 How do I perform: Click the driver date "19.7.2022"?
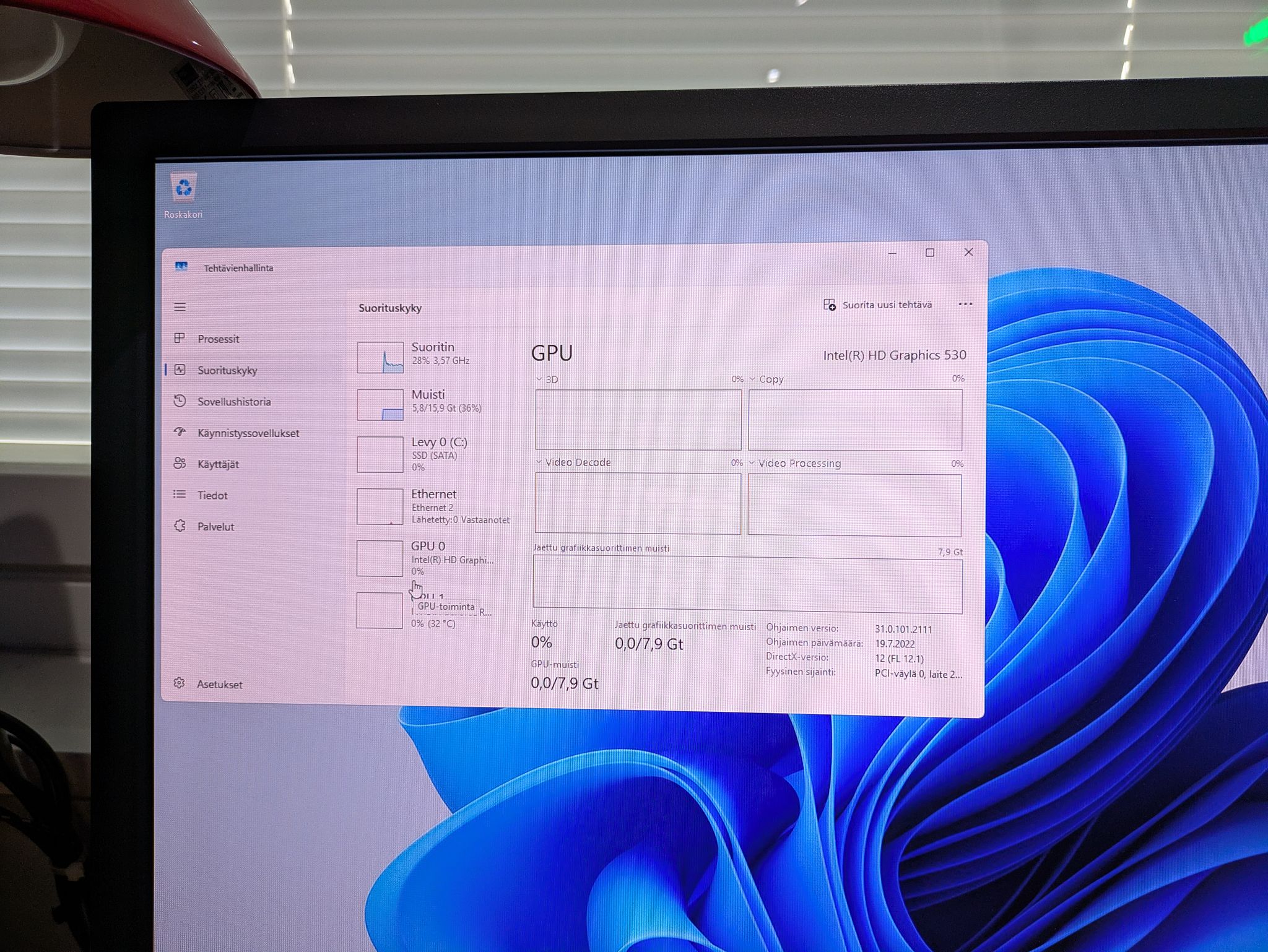coord(895,644)
